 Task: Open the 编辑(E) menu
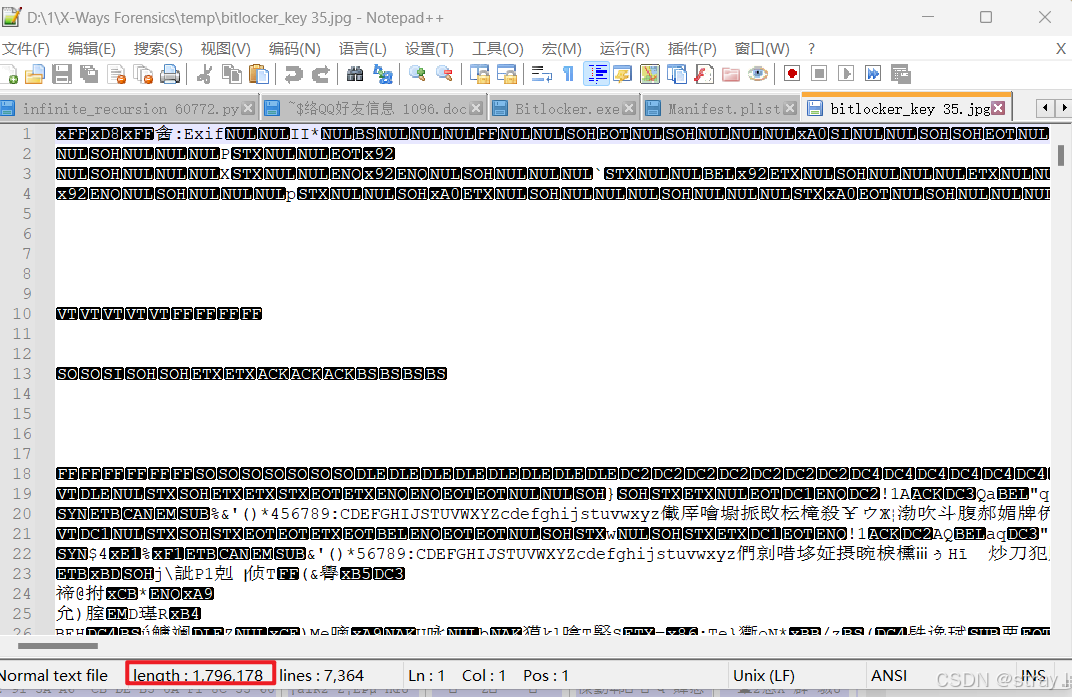pyautogui.click(x=92, y=49)
